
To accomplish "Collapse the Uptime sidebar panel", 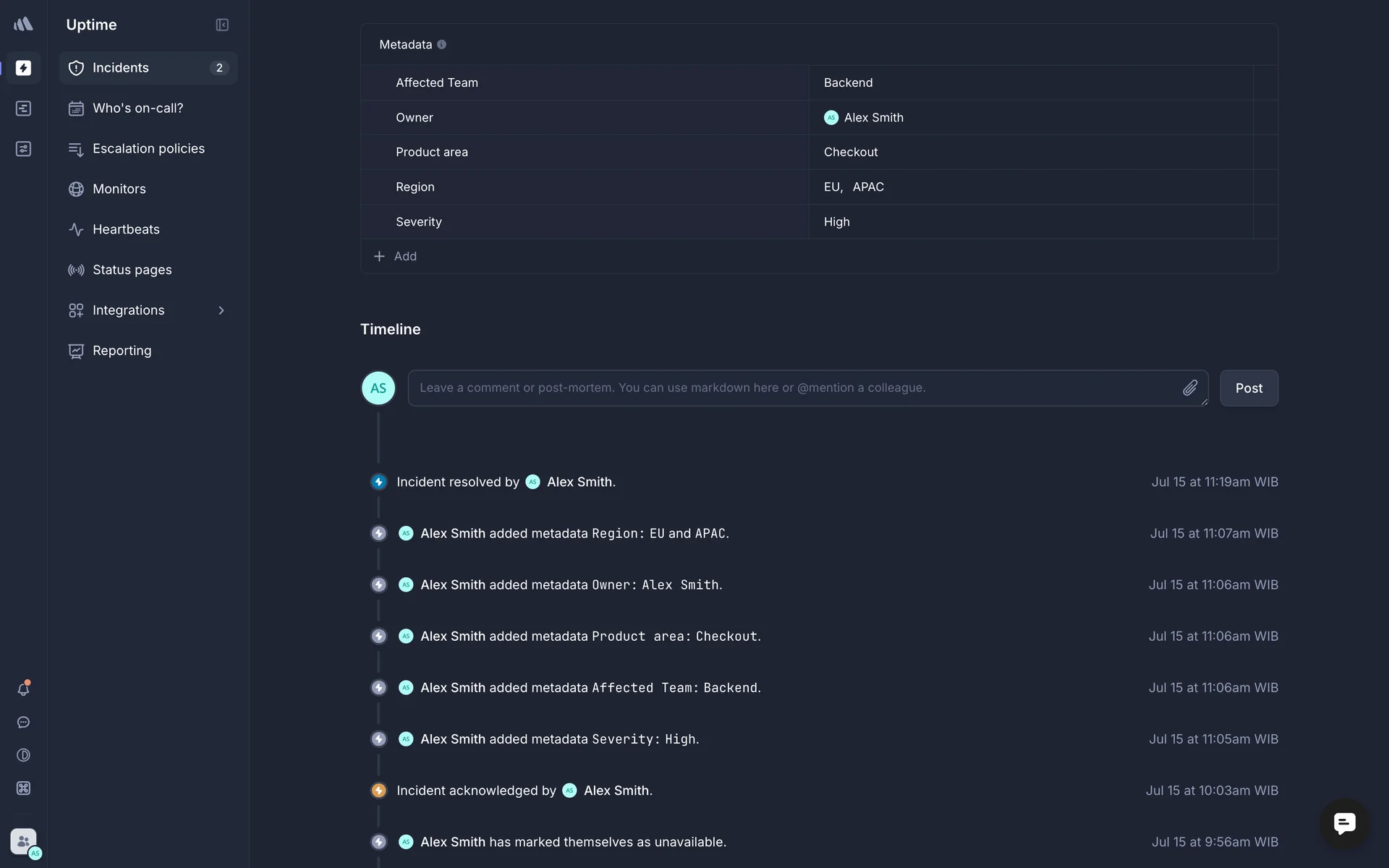I will tap(222, 25).
